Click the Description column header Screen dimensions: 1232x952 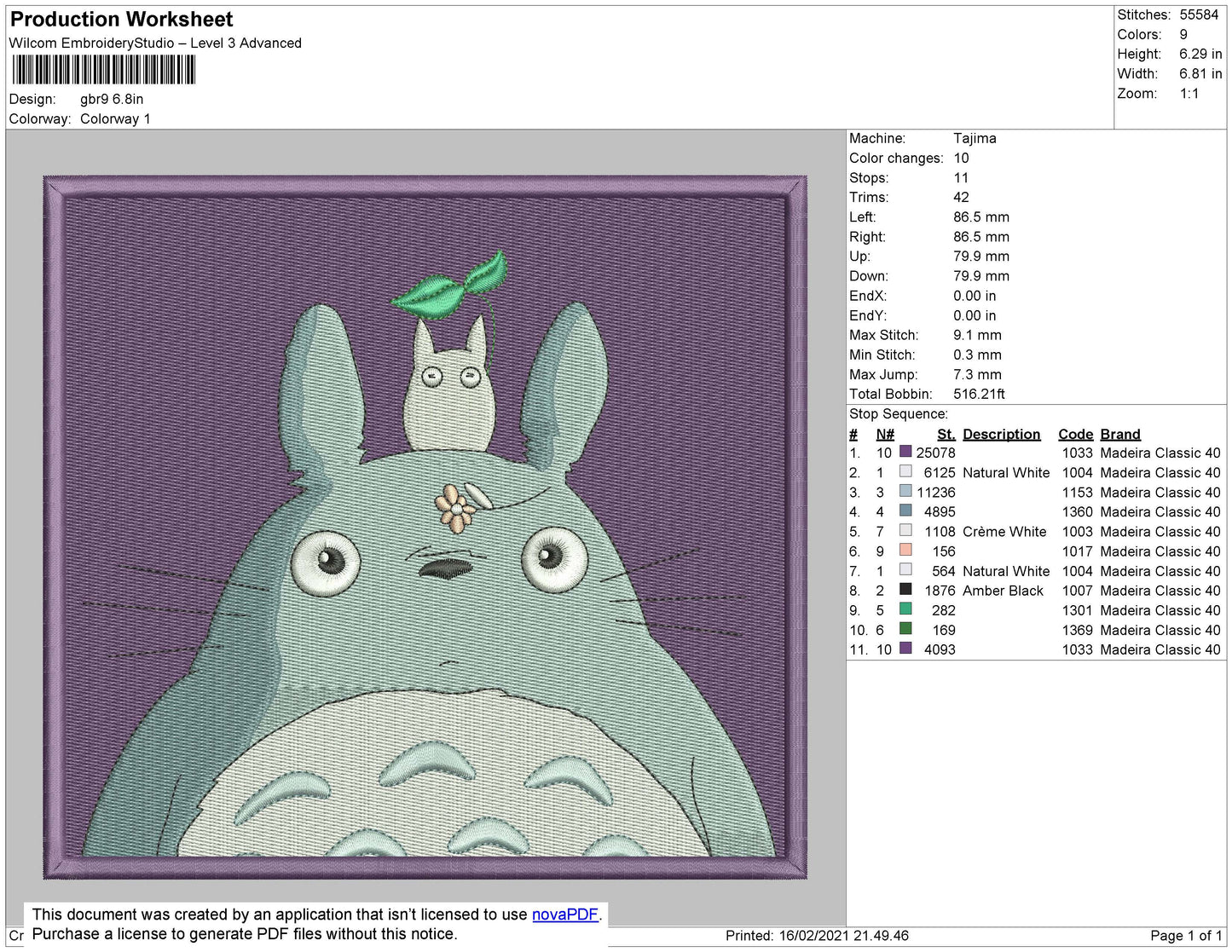pos(1001,434)
